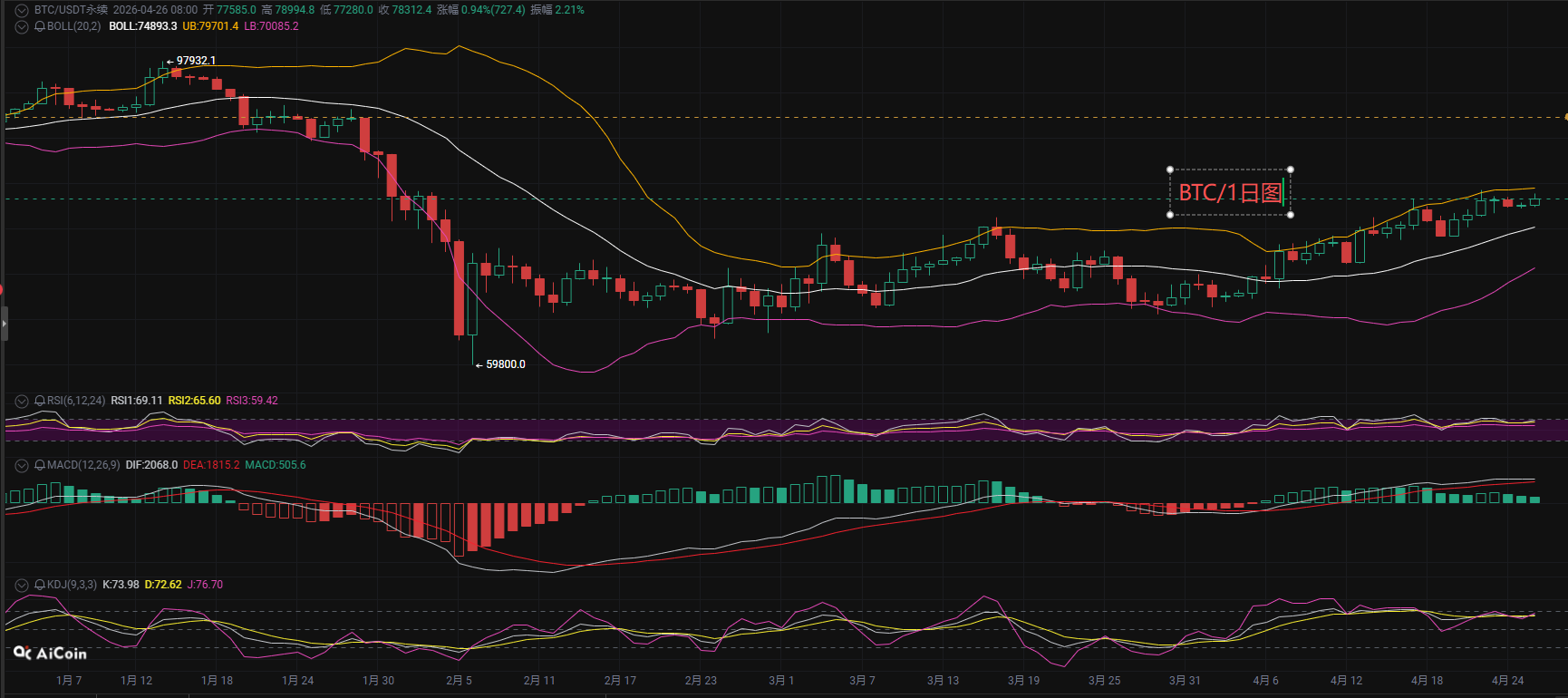Click the 97932.1 high price marker
This screenshot has height=698, width=1568.
pos(196,61)
